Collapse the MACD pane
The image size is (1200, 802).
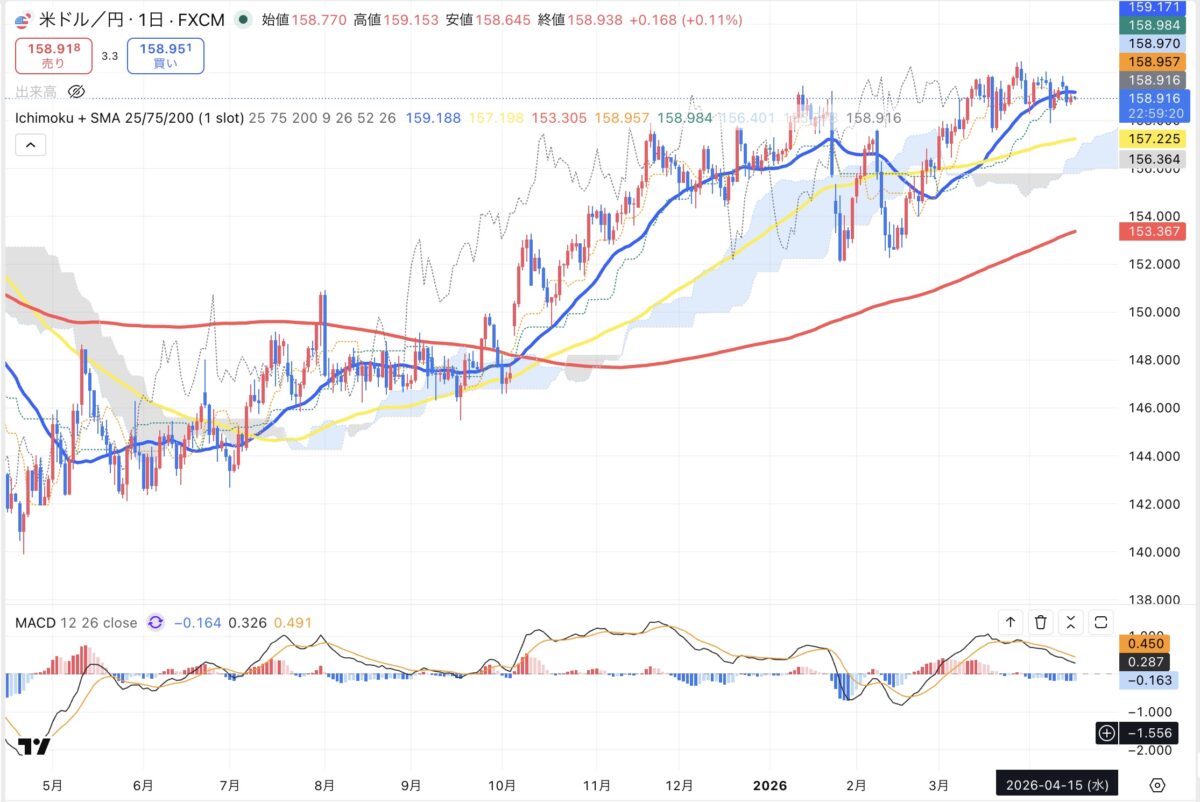pos(1071,623)
